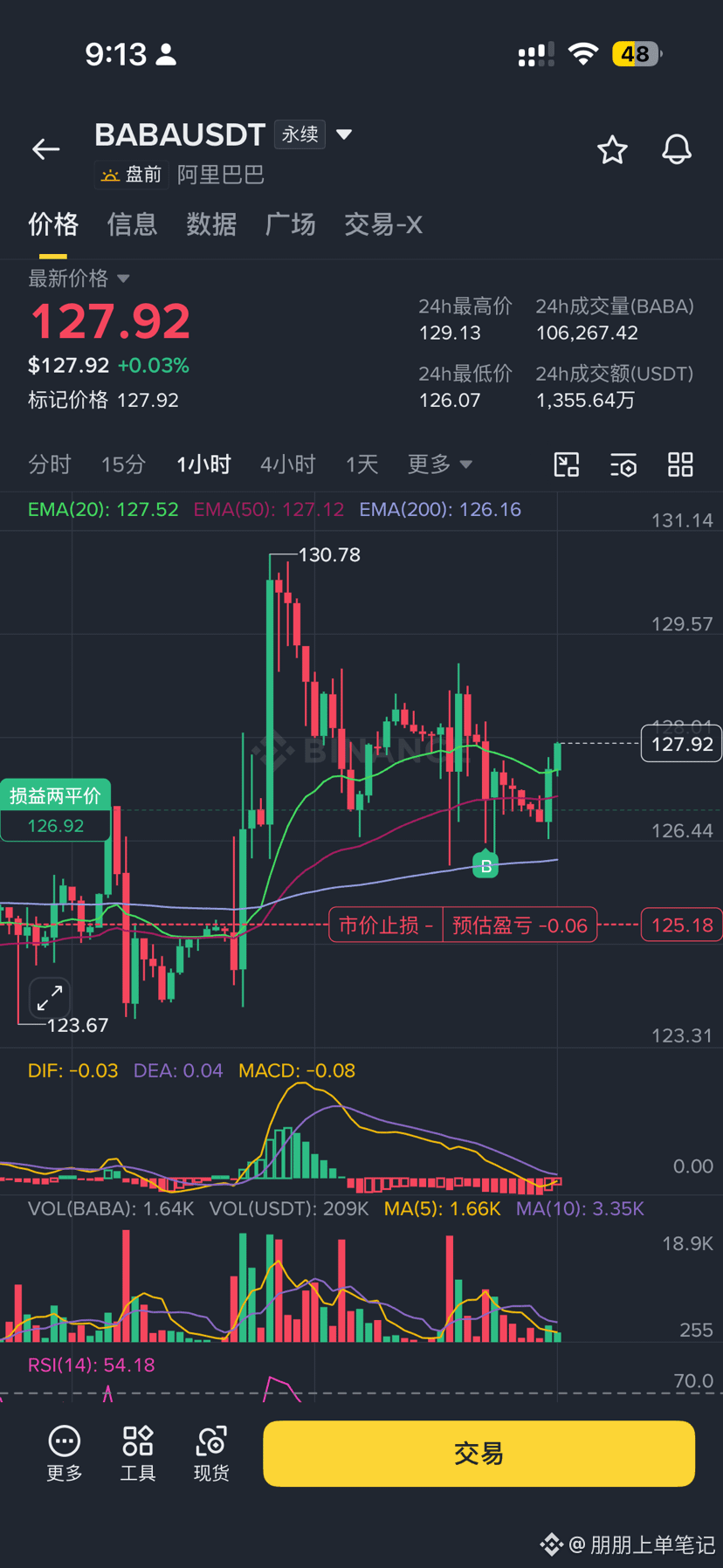The image size is (723, 1568).
Task: Tap the 永续 perpetual contract tag
Action: click(300, 134)
